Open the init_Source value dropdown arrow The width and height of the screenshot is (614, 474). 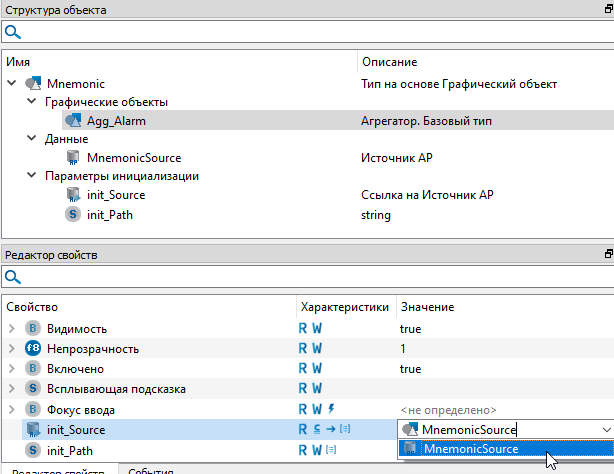604,429
